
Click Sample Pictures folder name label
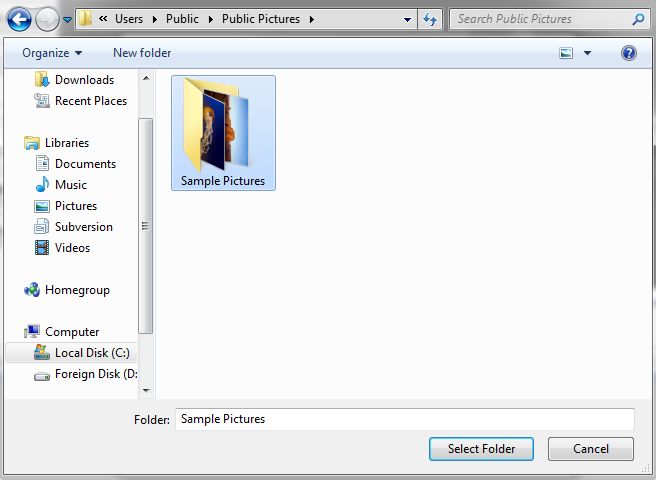click(x=223, y=181)
